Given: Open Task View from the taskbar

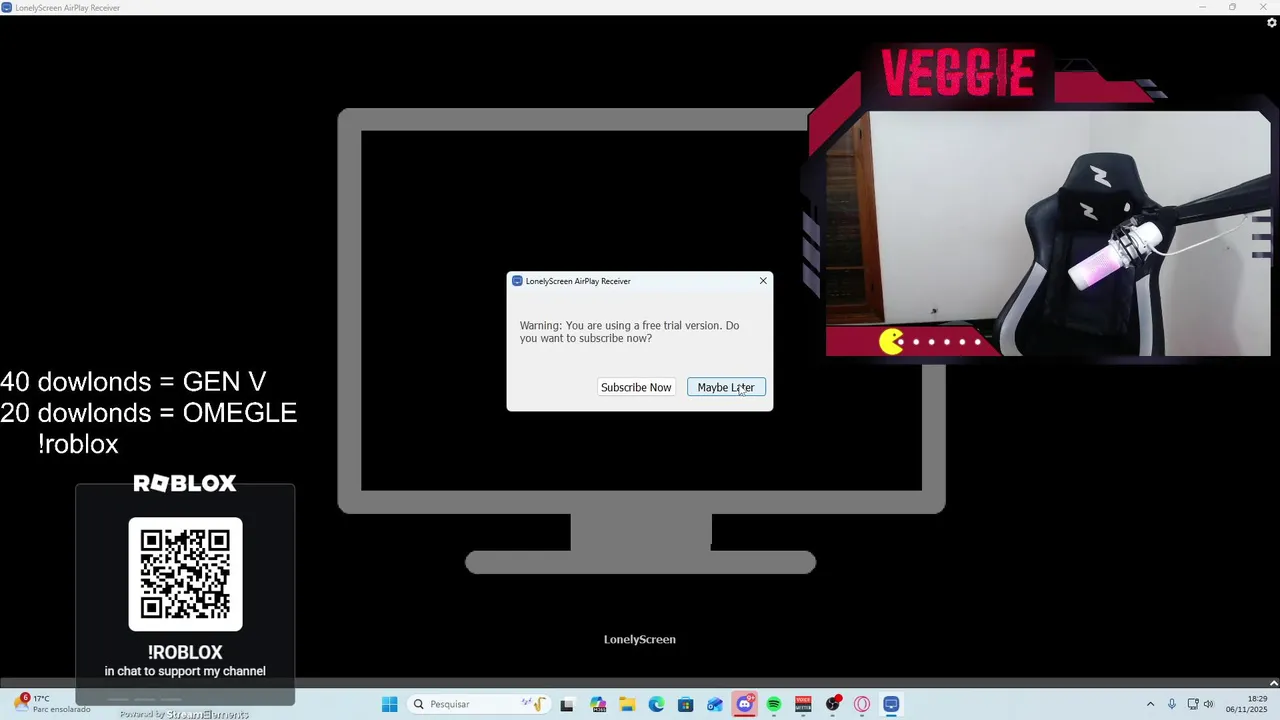Looking at the screenshot, I should pyautogui.click(x=567, y=704).
